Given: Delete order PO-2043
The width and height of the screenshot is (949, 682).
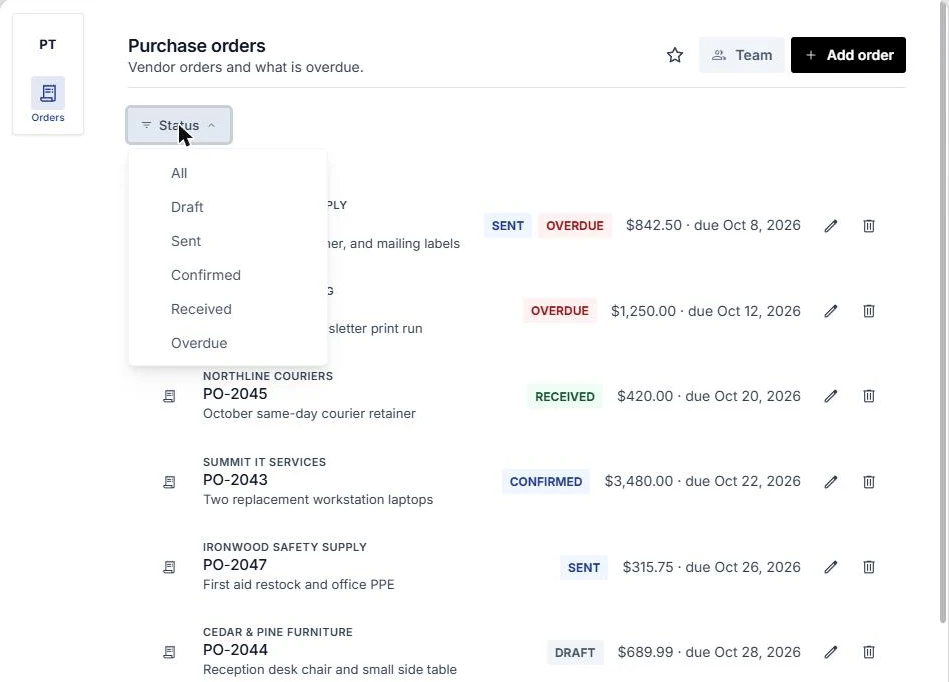Looking at the screenshot, I should click(869, 482).
